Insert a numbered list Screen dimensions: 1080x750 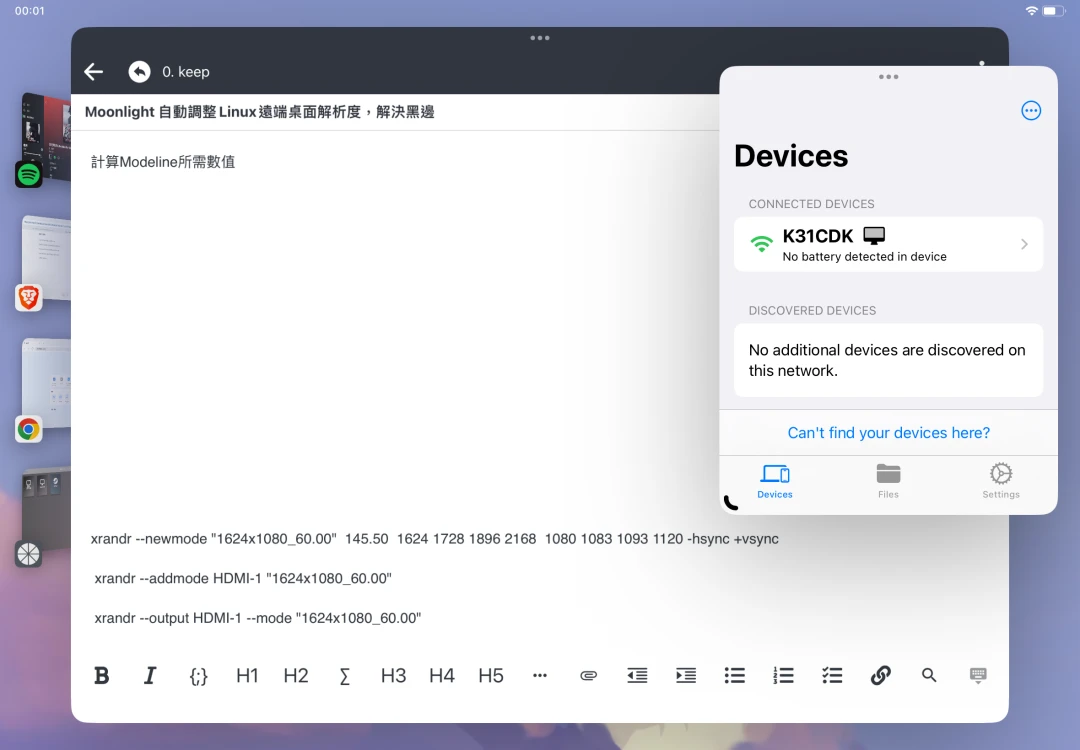pos(783,676)
